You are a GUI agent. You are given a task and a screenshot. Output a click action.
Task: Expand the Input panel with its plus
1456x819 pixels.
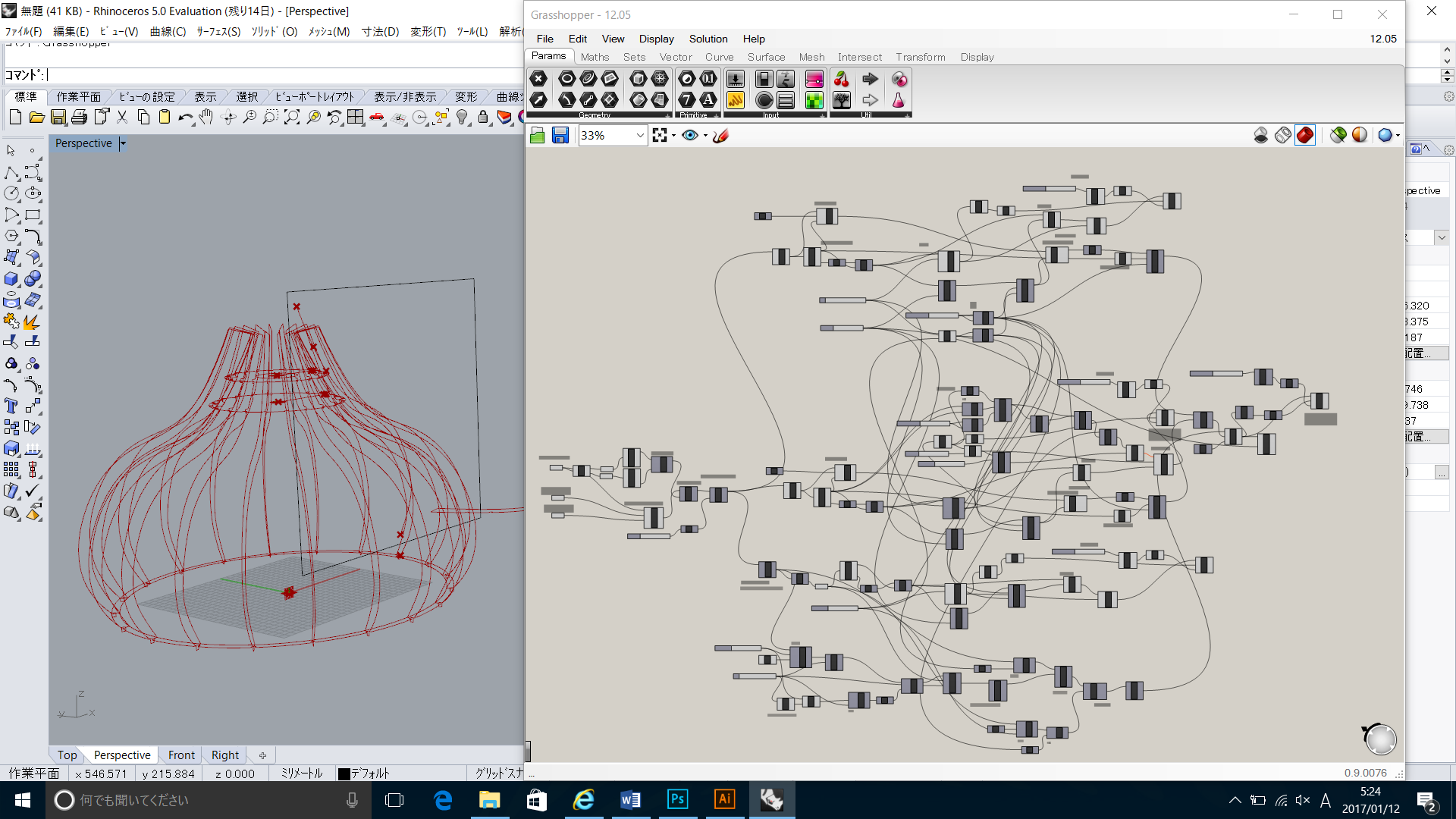[822, 115]
